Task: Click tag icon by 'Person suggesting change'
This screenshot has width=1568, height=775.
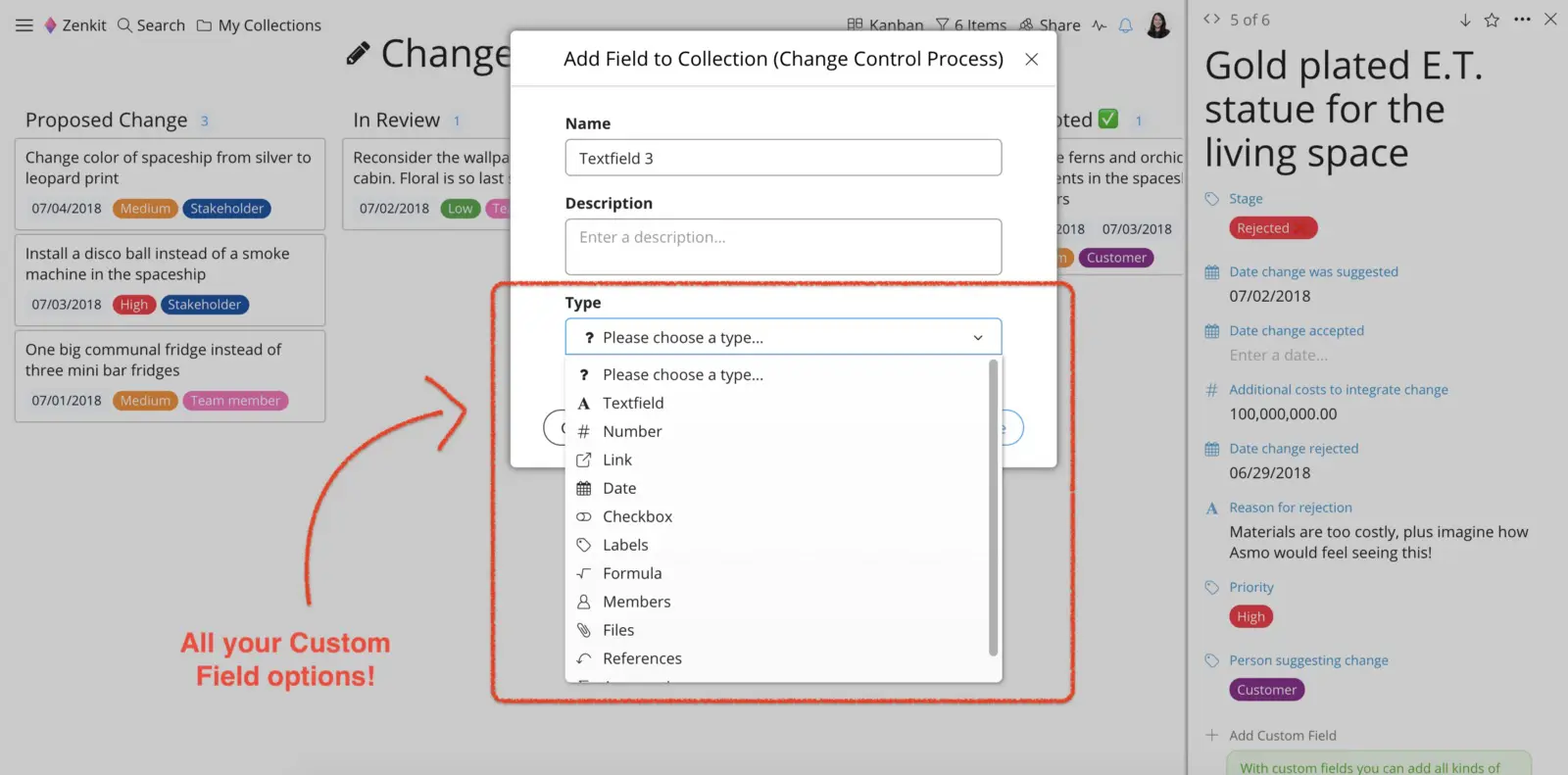Action: (1211, 660)
